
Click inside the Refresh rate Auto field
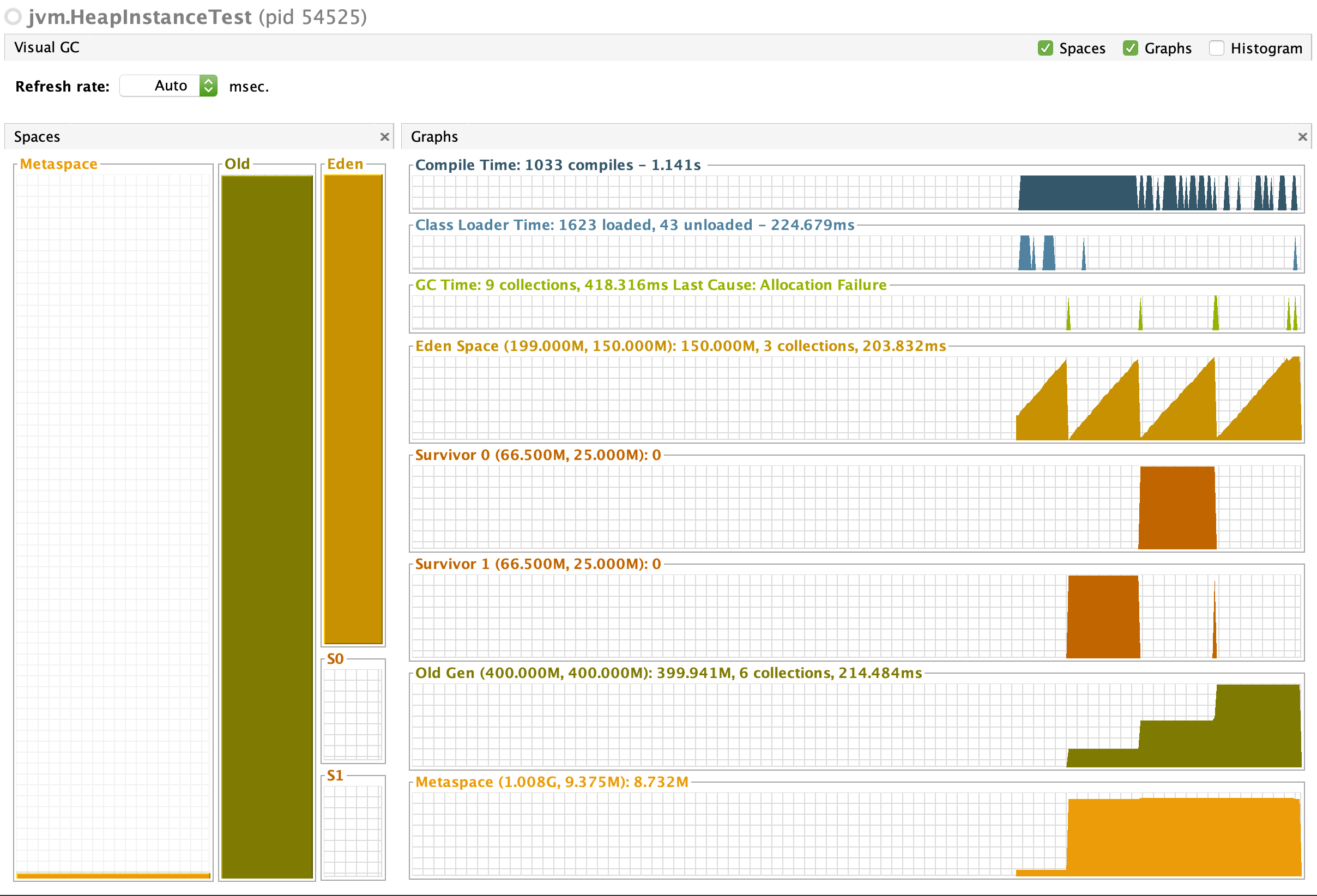(160, 86)
